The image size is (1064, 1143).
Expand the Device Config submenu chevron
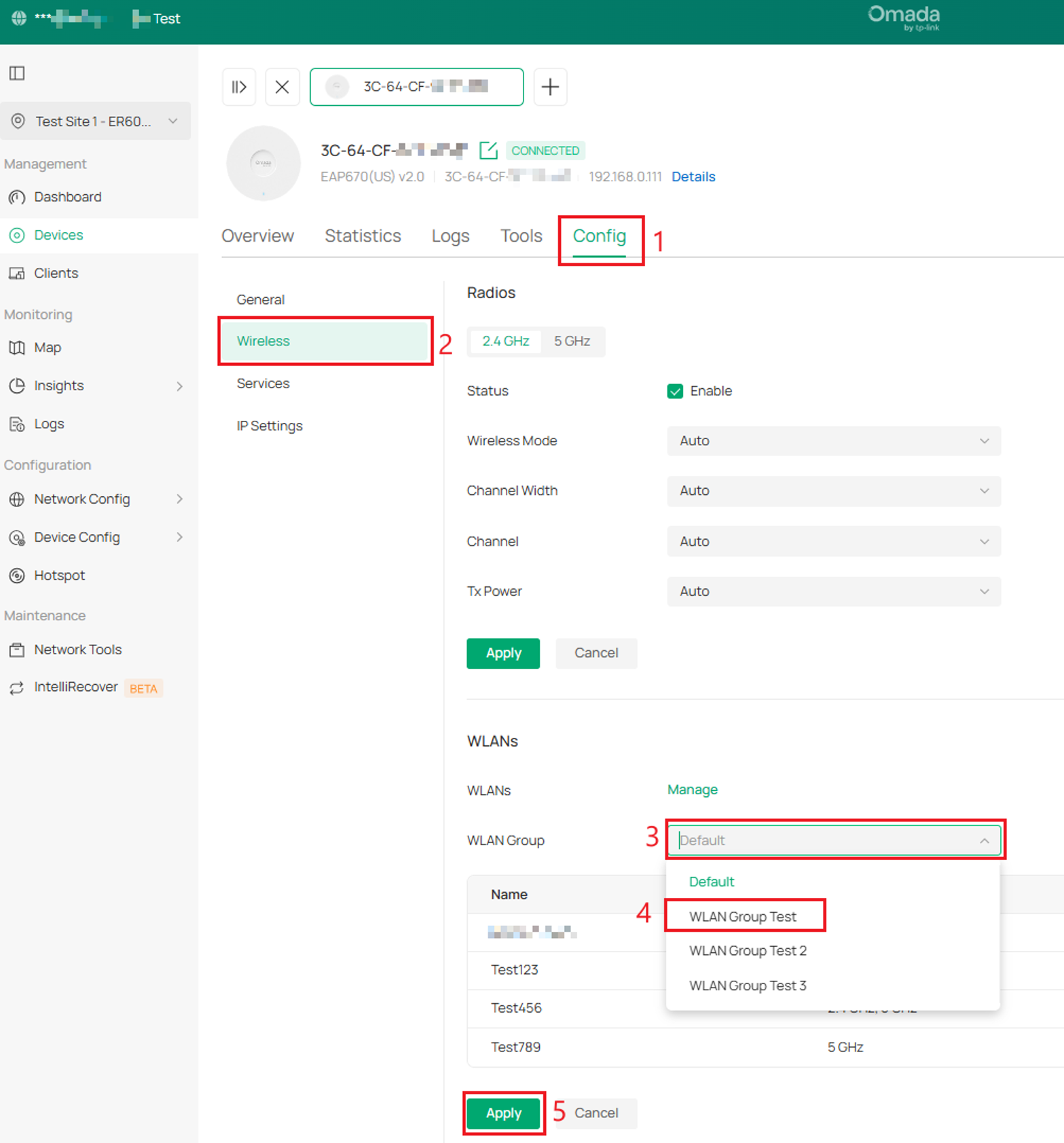coord(179,537)
